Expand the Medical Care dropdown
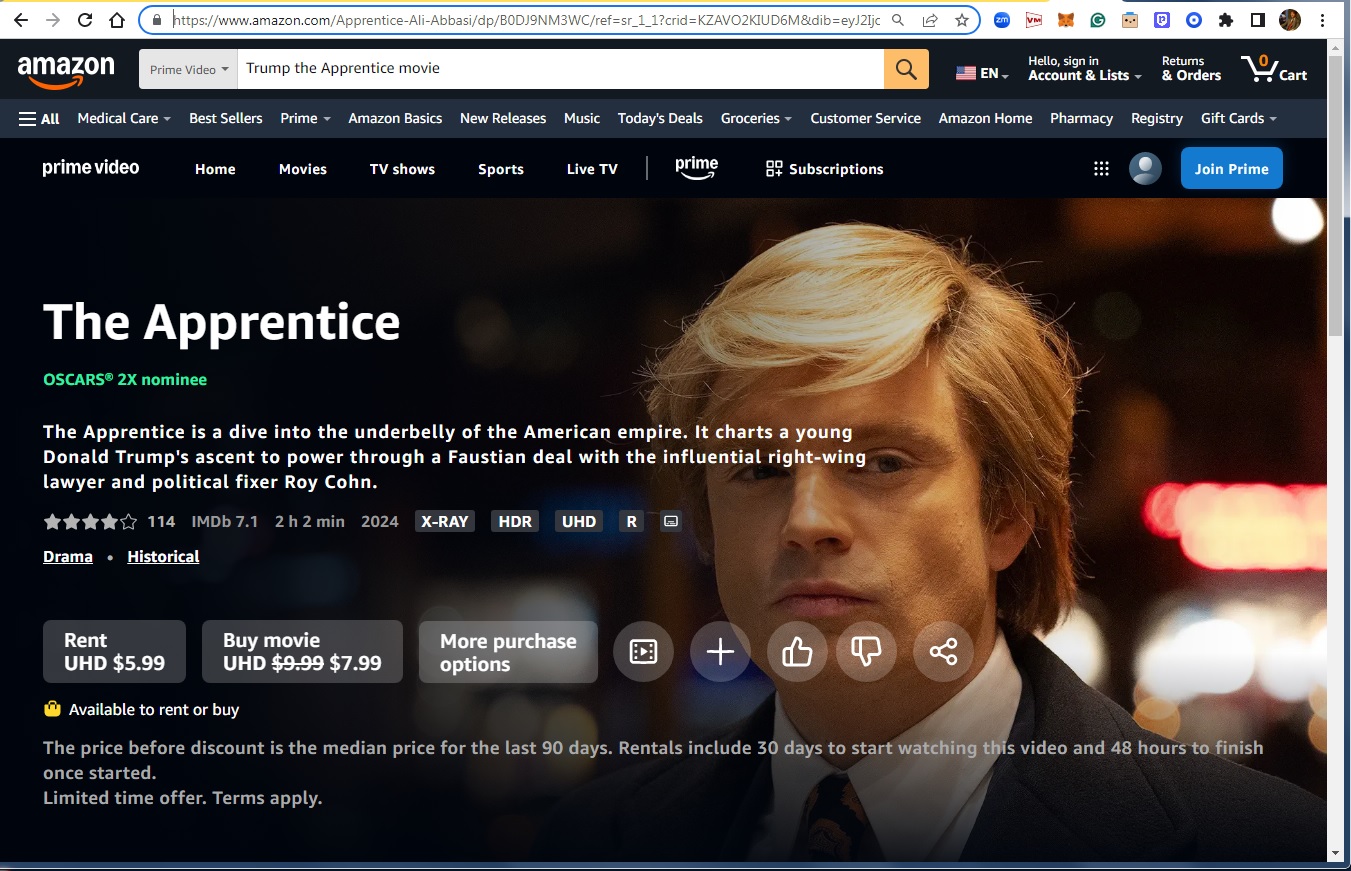The image size is (1351, 871). 124,118
